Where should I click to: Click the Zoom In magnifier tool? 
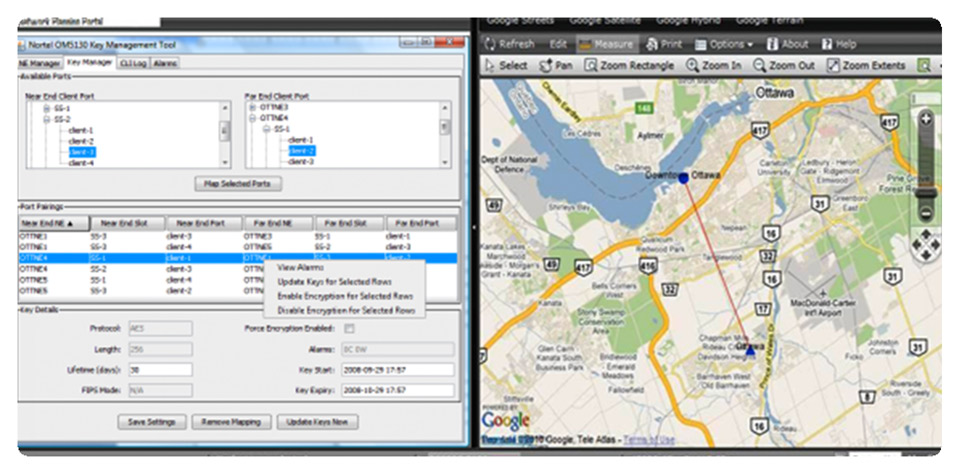coord(714,65)
